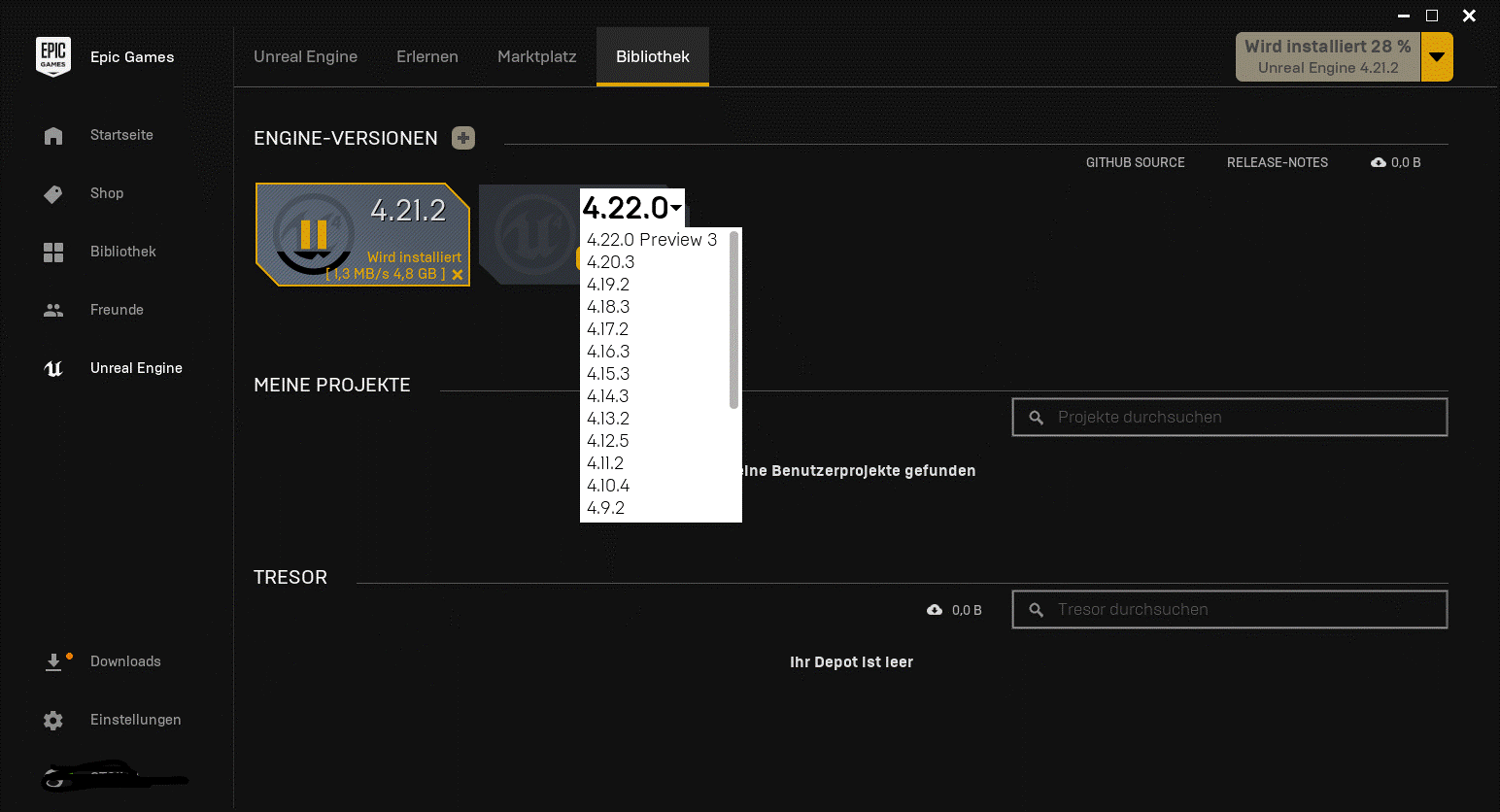Choose version 4.18.3 from list
1500x812 pixels.
click(x=608, y=307)
